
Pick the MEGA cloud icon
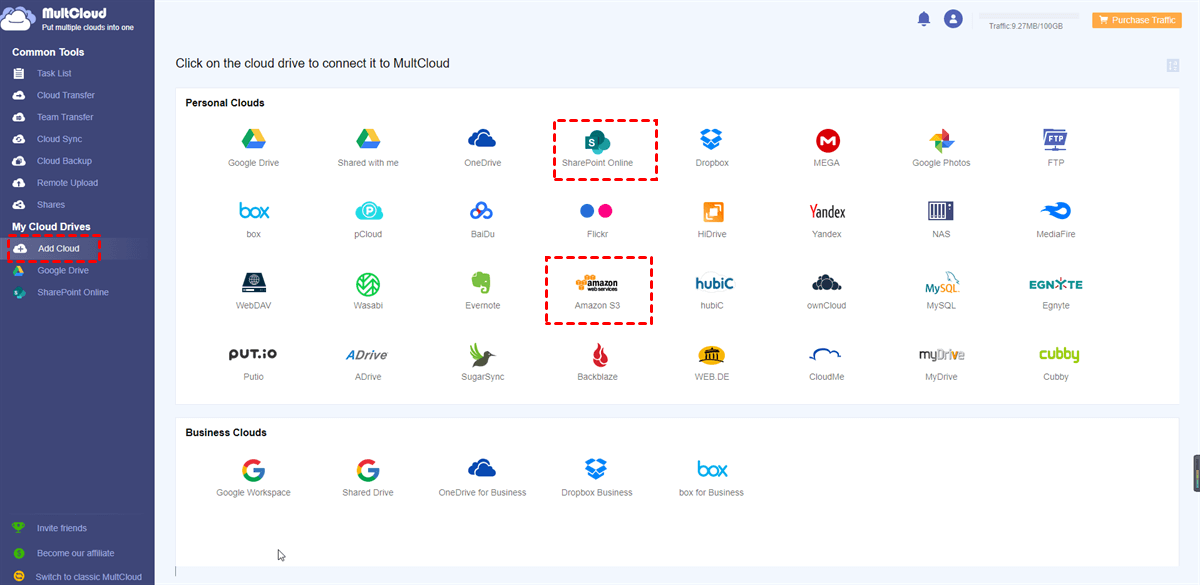[827, 147]
